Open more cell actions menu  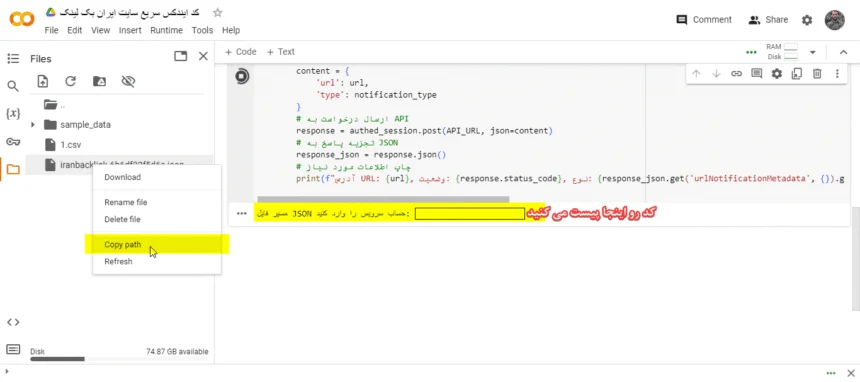(837, 74)
